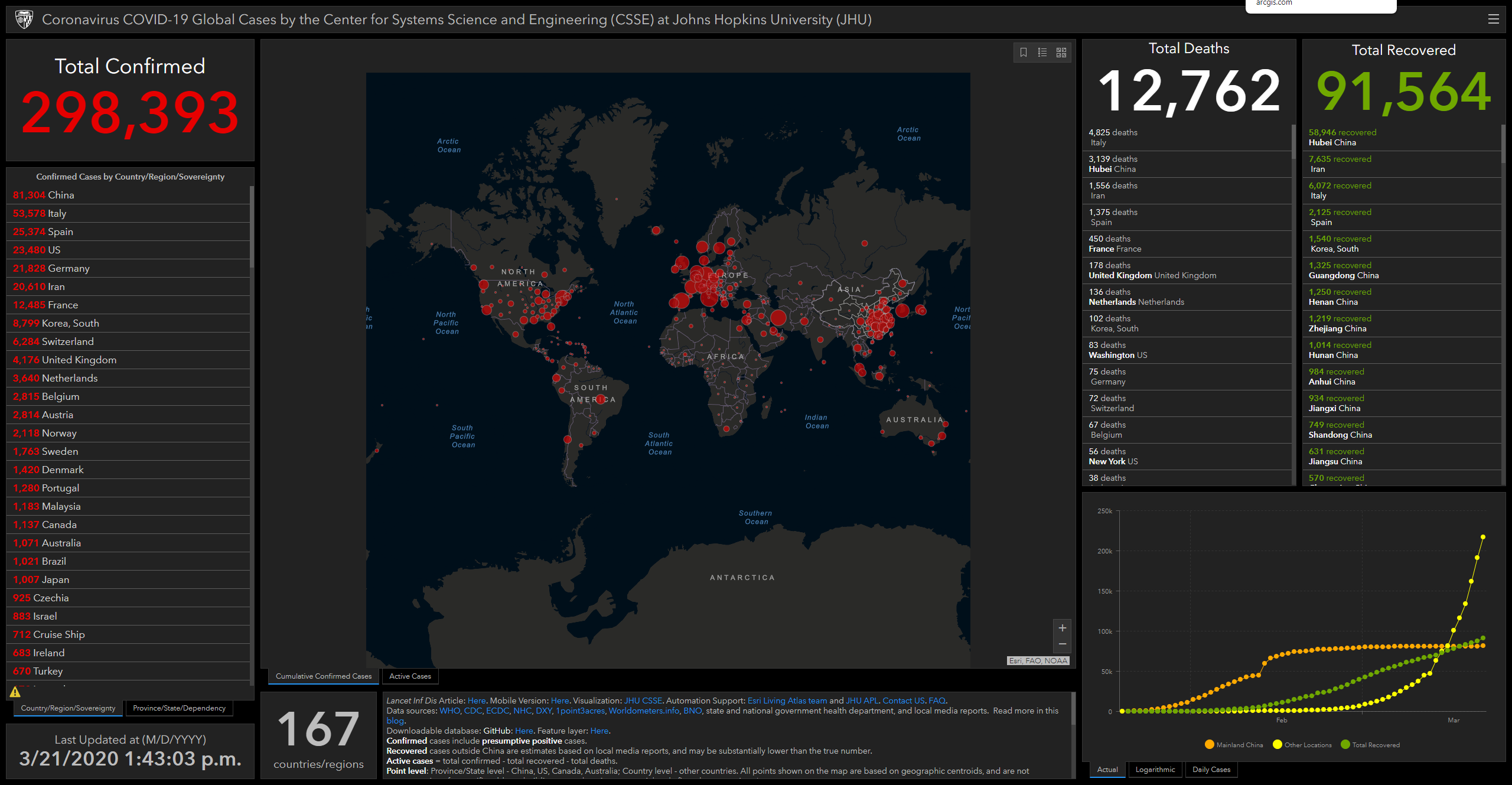This screenshot has width=1512, height=785.
Task: Select '12,485 France' row
Action: pos(128,305)
